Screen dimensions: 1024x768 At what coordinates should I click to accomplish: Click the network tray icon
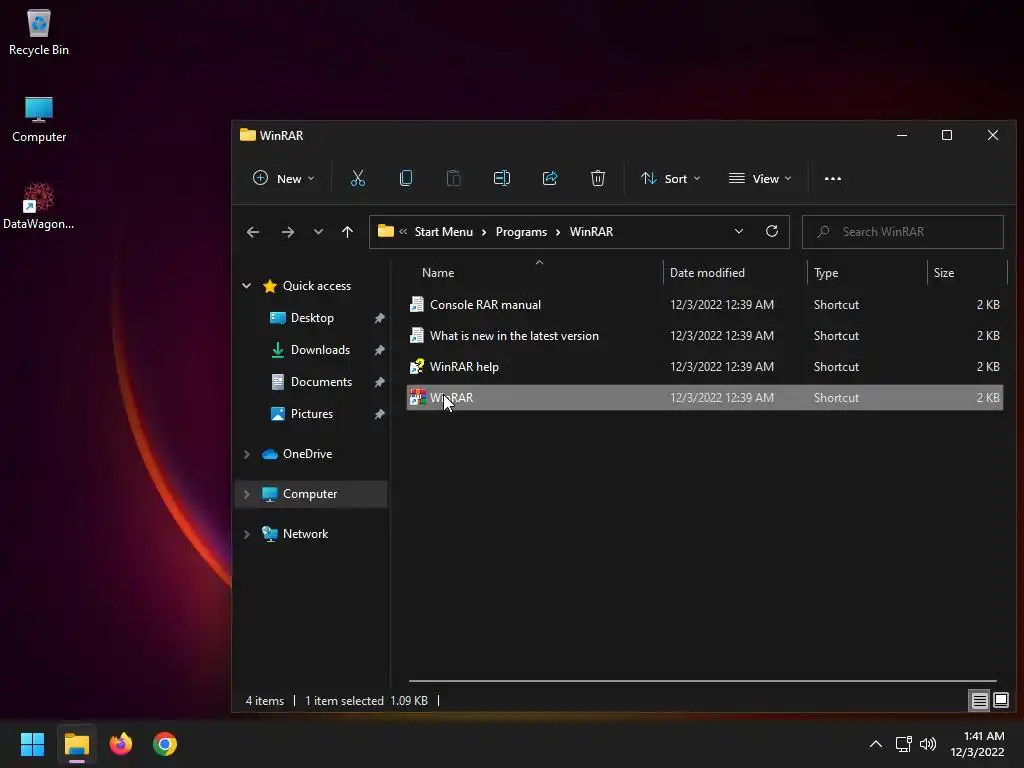pos(903,744)
